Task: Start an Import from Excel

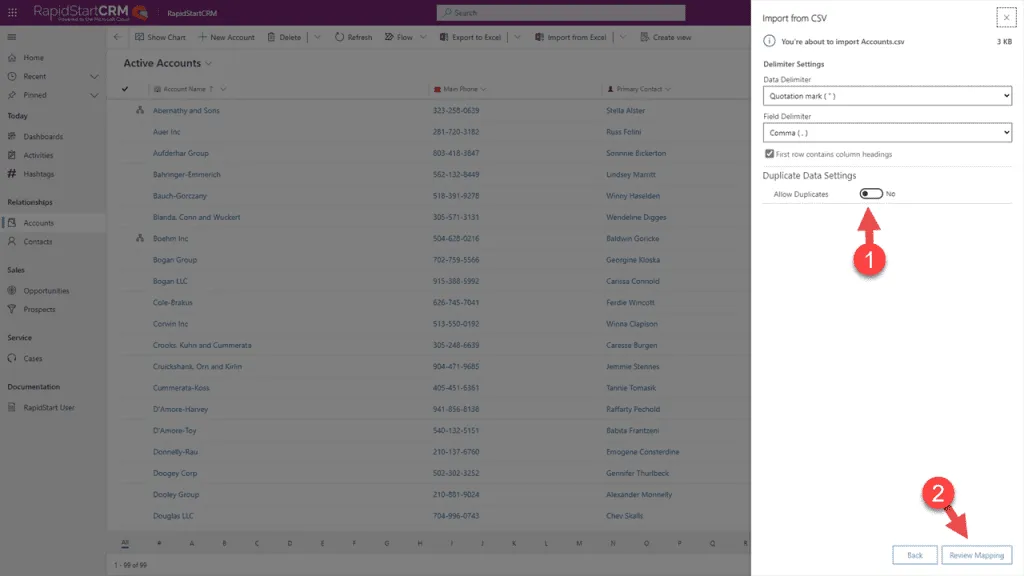Action: [x=569, y=36]
